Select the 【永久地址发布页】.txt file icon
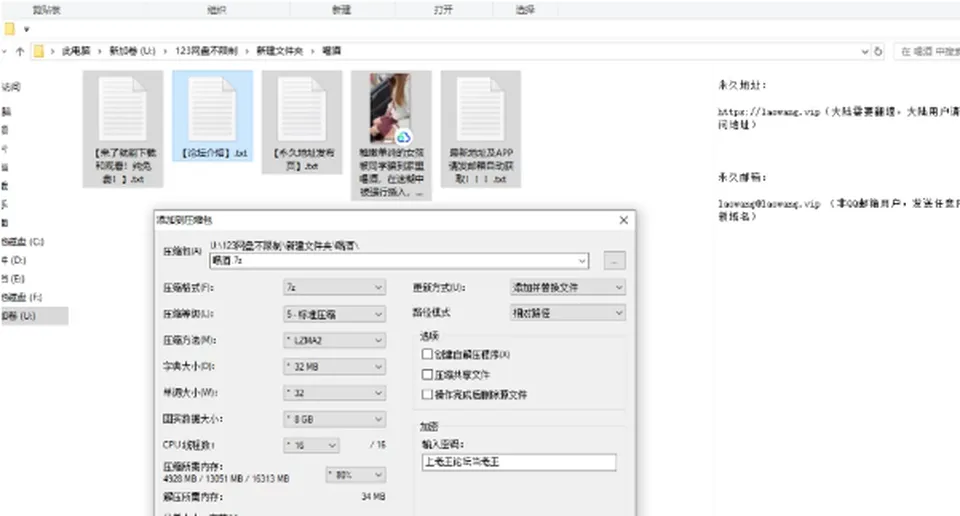The image size is (960, 516). click(x=301, y=109)
